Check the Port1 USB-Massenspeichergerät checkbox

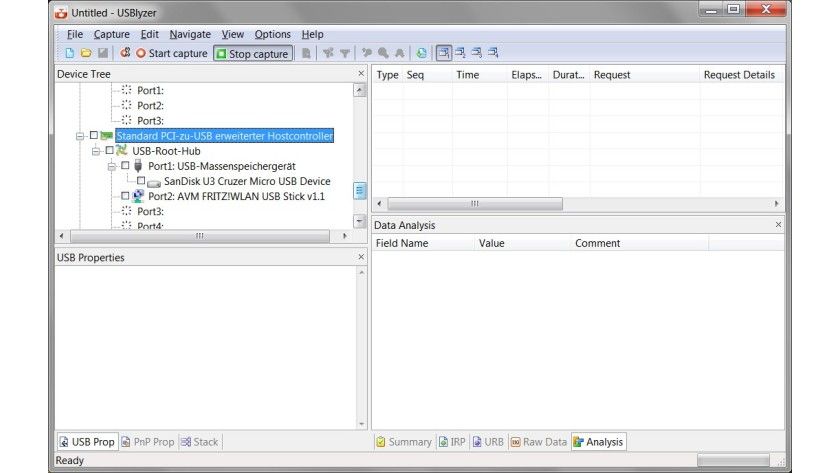[125, 166]
